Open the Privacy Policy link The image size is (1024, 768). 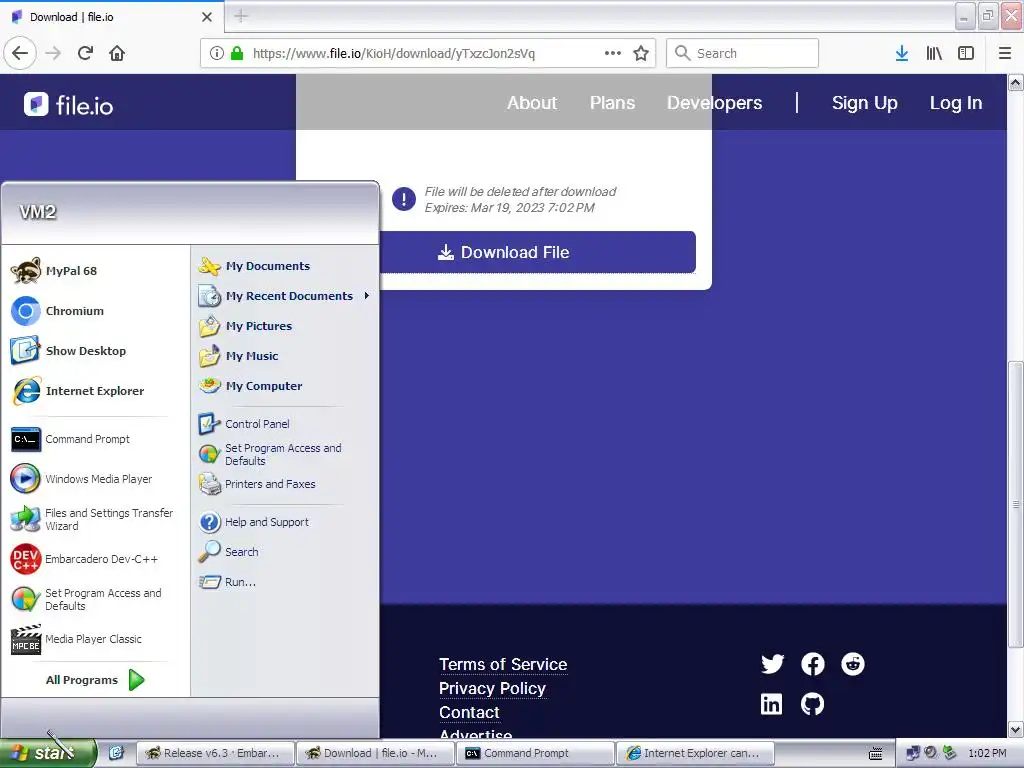coord(492,688)
